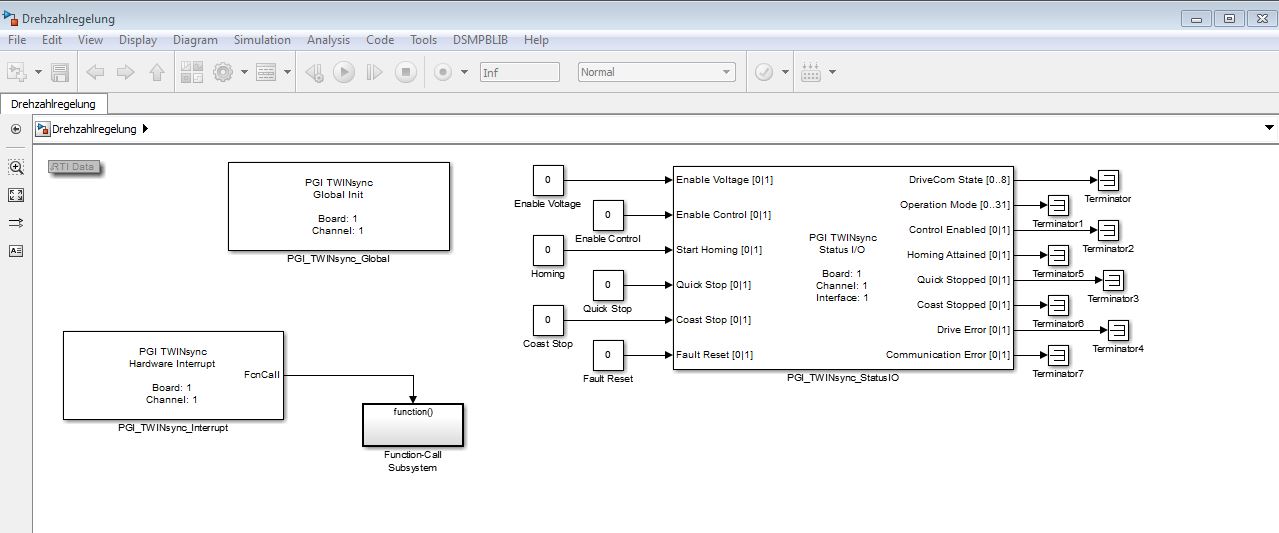Click the Hide/Show Model Browser arrow icon

16,129
